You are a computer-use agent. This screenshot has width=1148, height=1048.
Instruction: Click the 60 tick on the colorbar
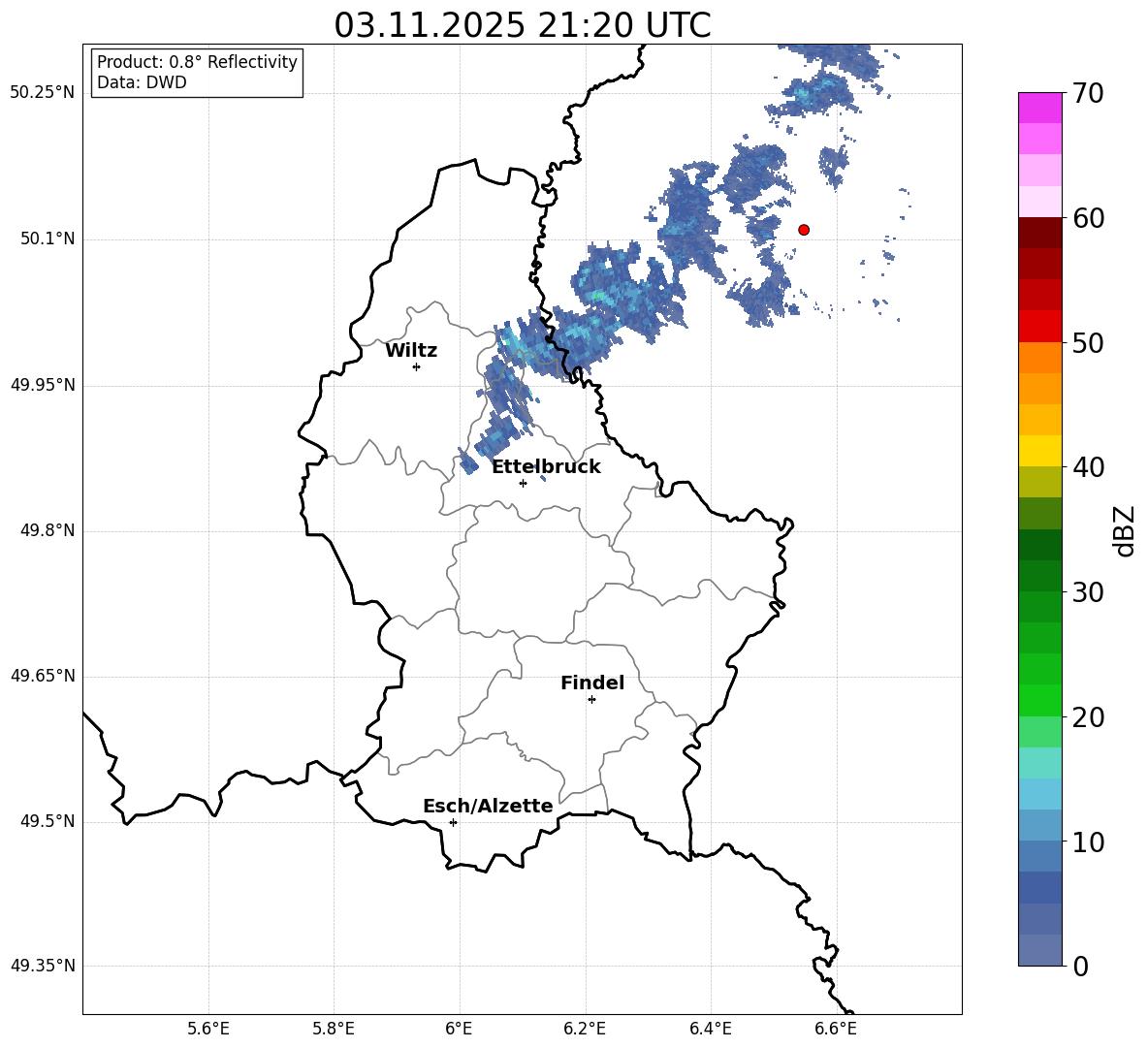(1087, 218)
